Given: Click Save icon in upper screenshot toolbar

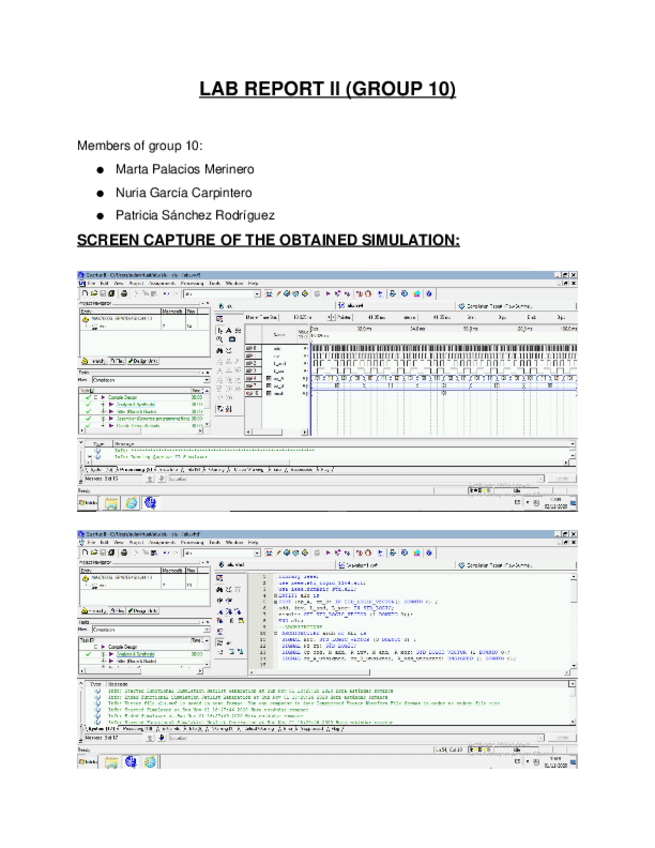Looking at the screenshot, I should pyautogui.click(x=102, y=294).
